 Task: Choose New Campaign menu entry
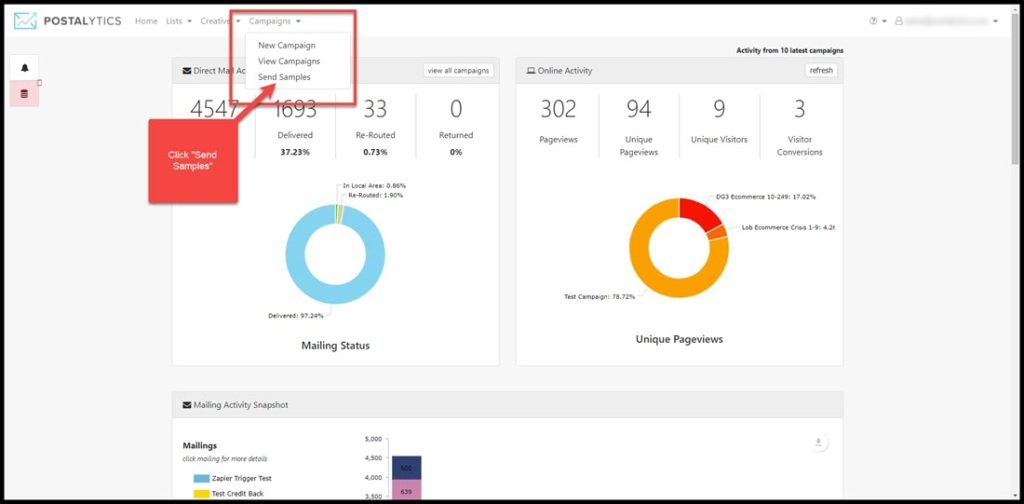click(287, 46)
